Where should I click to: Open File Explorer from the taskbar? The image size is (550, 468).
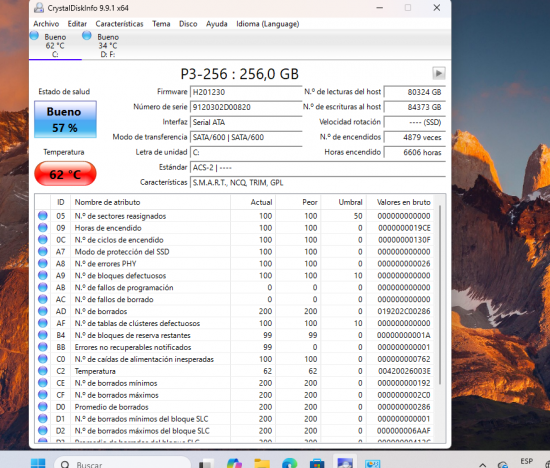[262, 463]
